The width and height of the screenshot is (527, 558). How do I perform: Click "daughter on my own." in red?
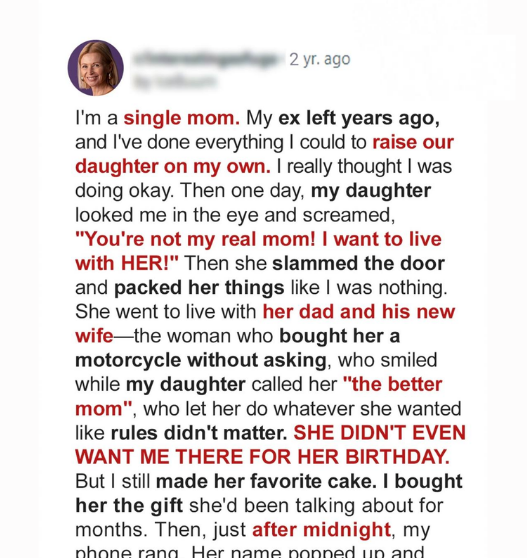173,166
